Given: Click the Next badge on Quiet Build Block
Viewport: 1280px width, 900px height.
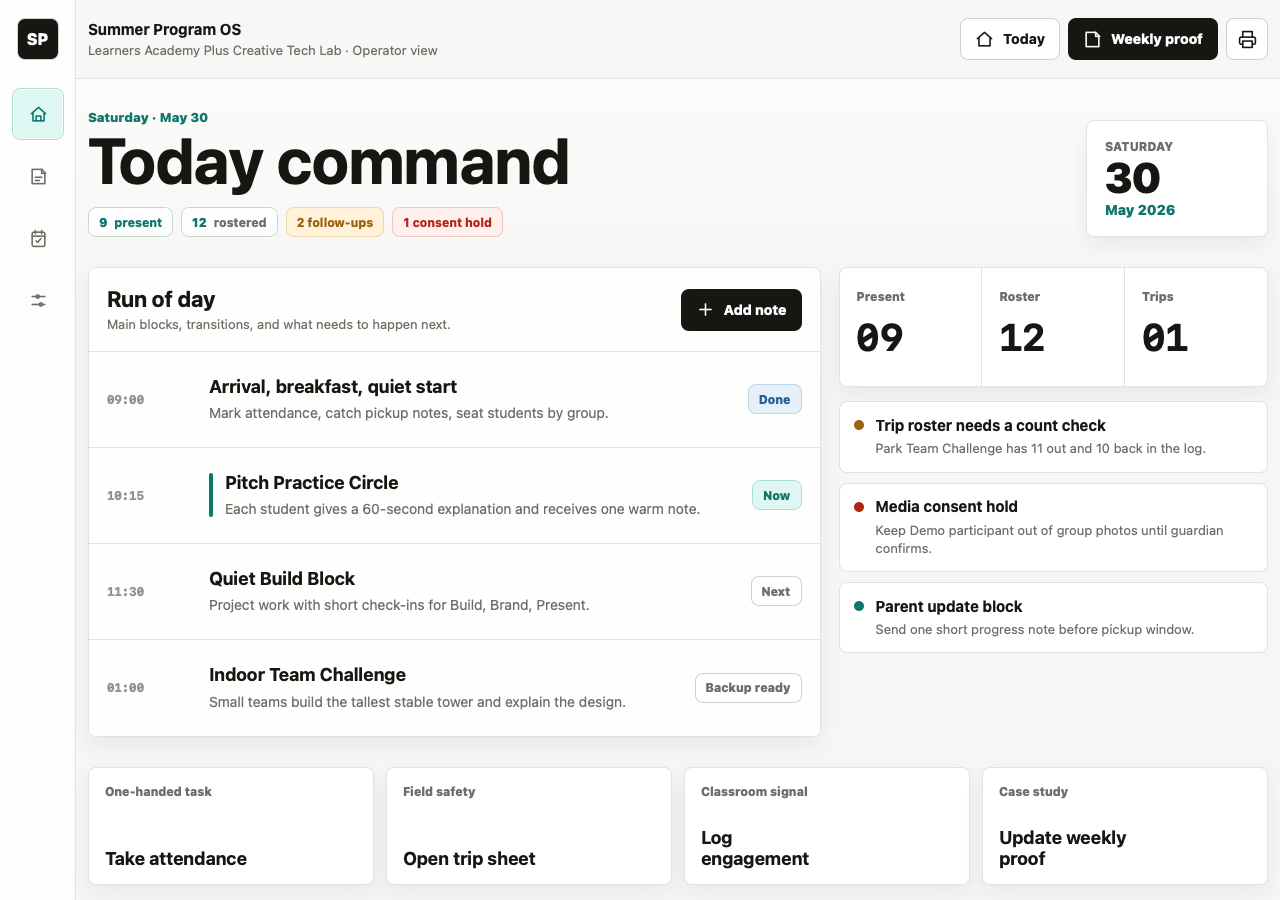Looking at the screenshot, I should point(776,591).
